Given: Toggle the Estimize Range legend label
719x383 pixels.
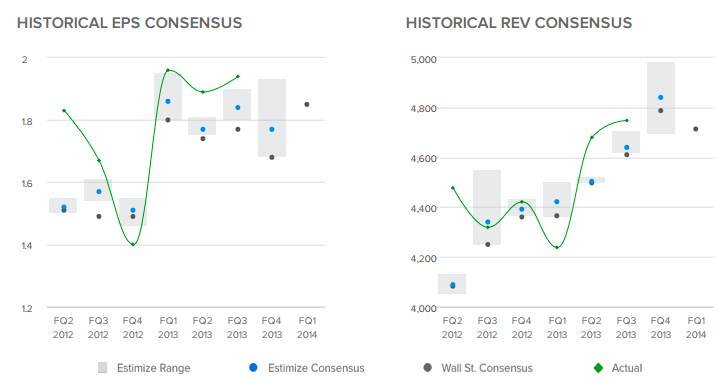Looking at the screenshot, I should 153,368.
